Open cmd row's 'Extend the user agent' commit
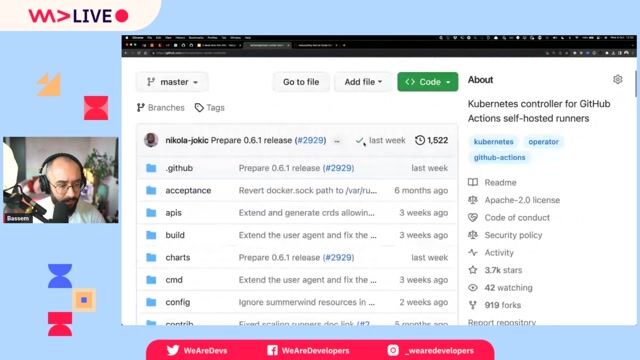 (x=307, y=280)
